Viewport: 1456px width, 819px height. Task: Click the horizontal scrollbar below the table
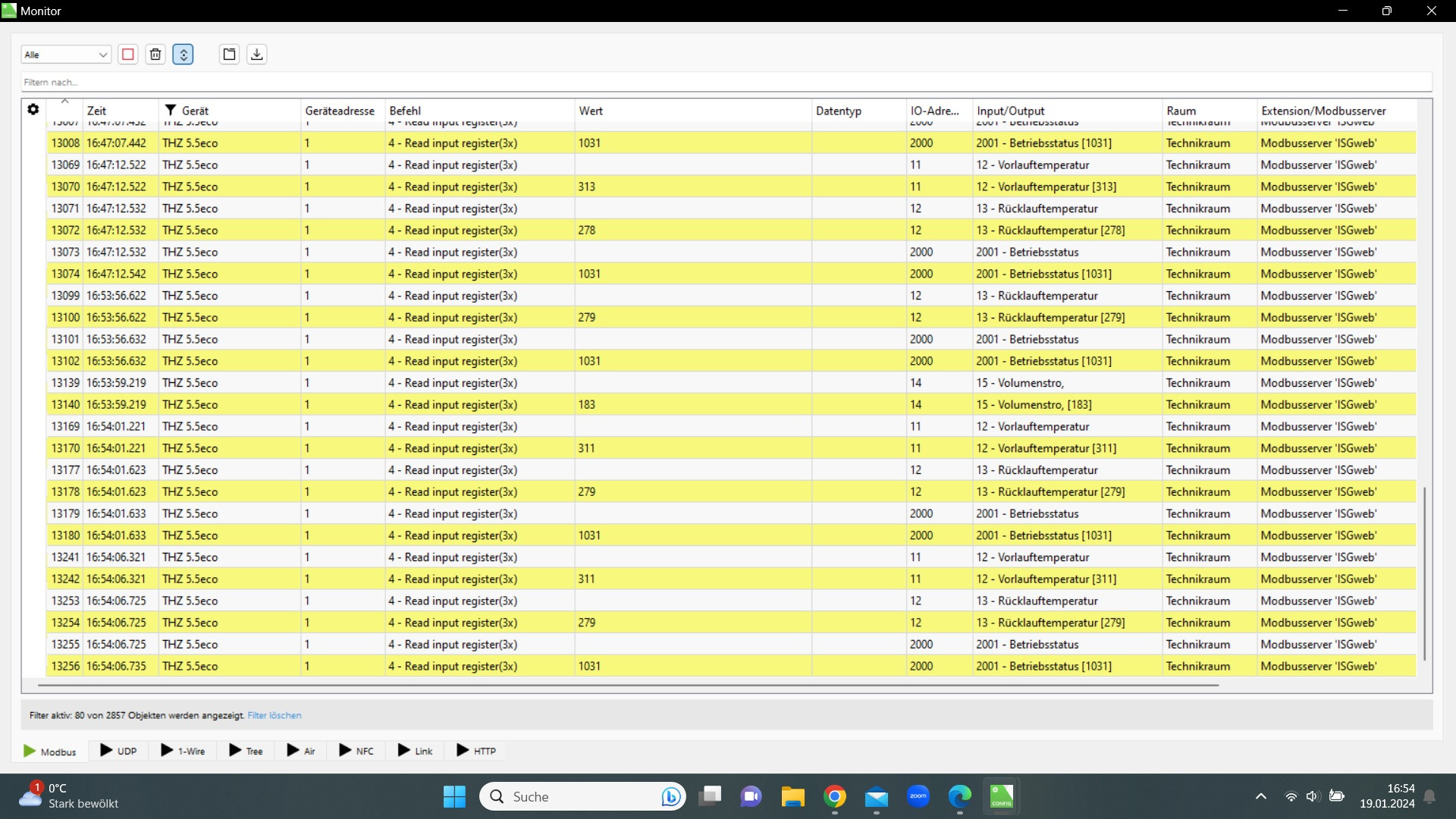point(628,686)
